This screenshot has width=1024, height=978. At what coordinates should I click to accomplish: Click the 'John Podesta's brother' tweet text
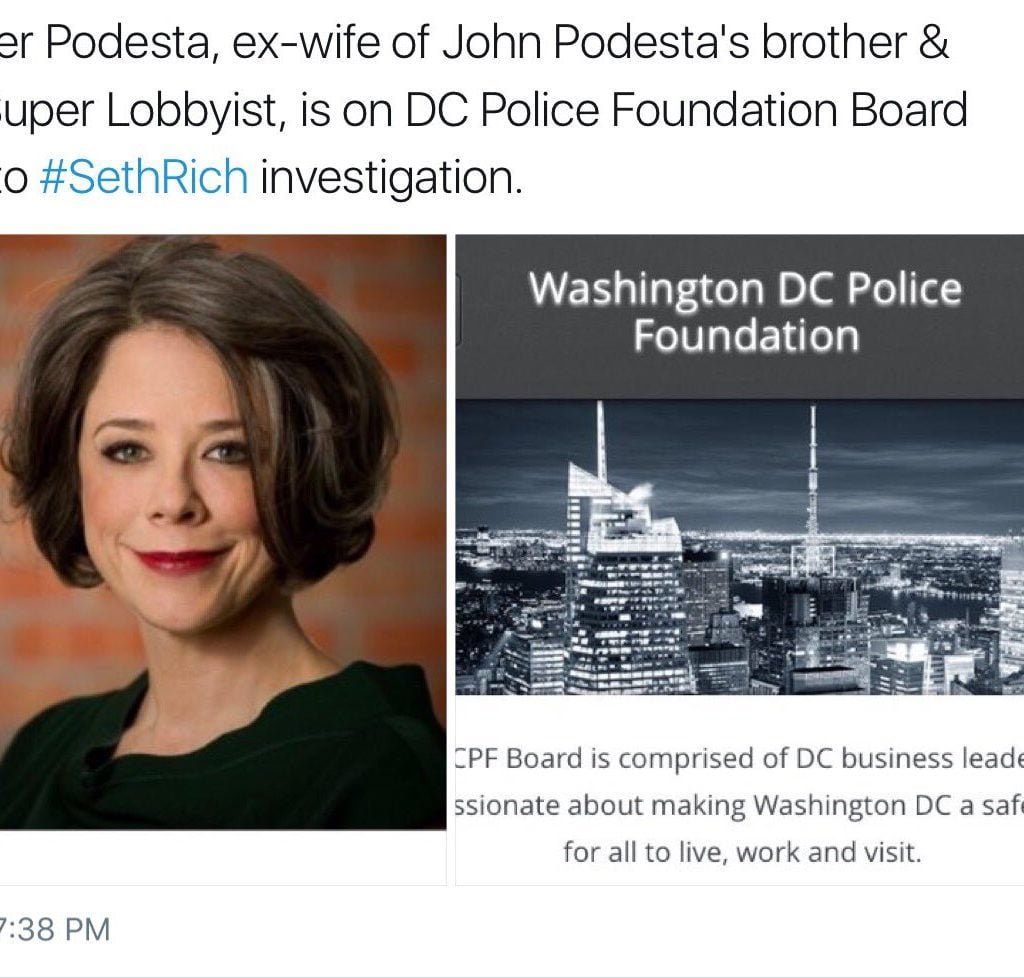[x=675, y=42]
